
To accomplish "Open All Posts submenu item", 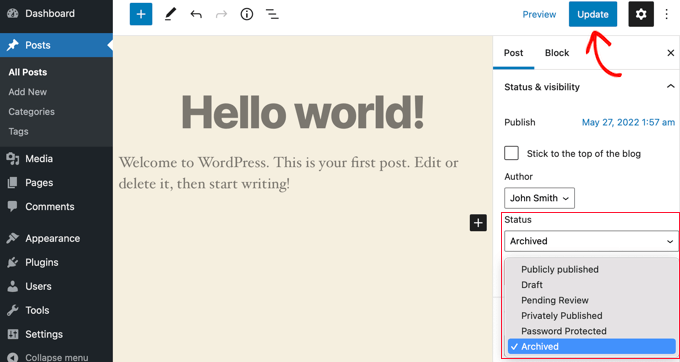I will click(28, 72).
